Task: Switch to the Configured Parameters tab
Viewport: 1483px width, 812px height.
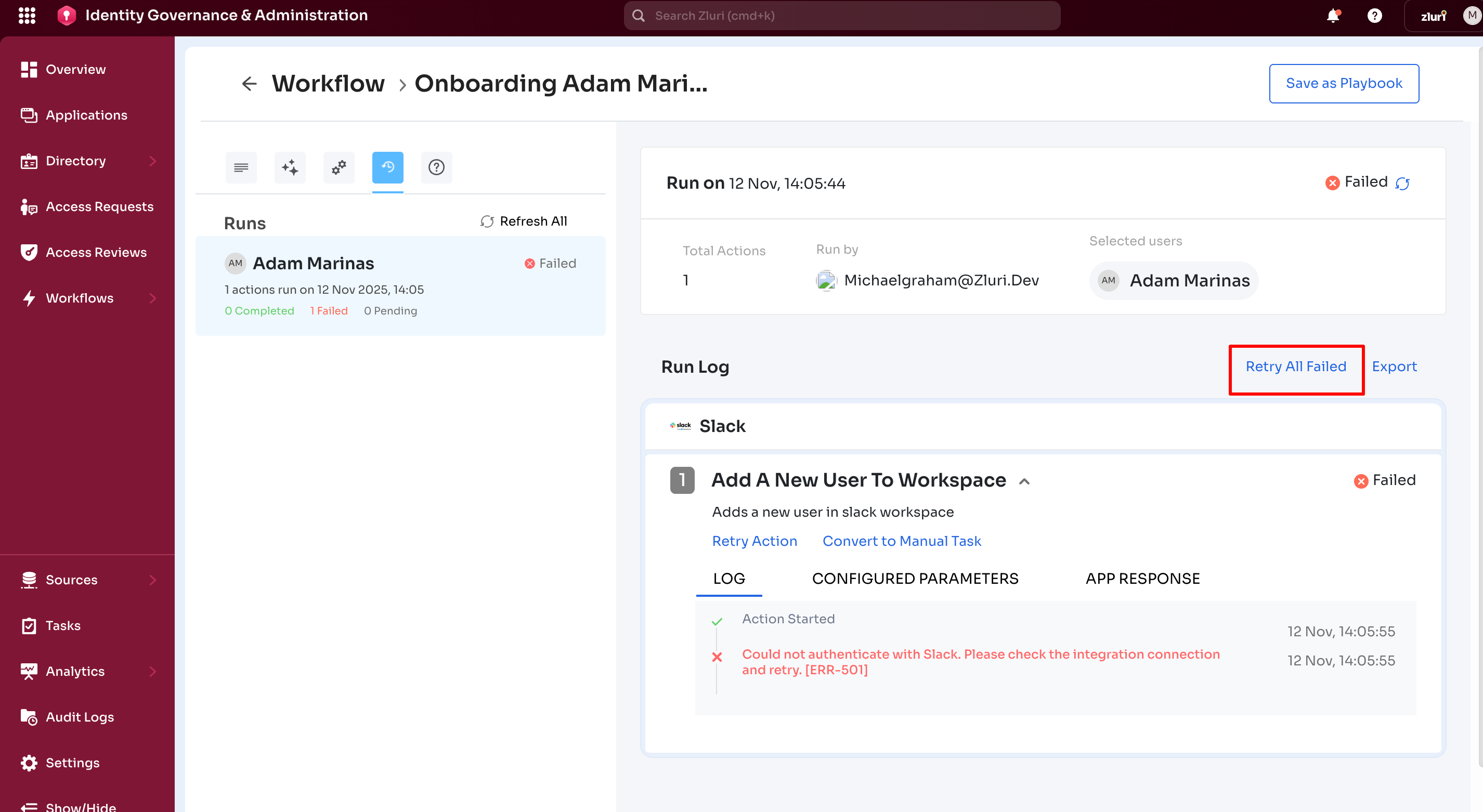Action: [x=914, y=579]
